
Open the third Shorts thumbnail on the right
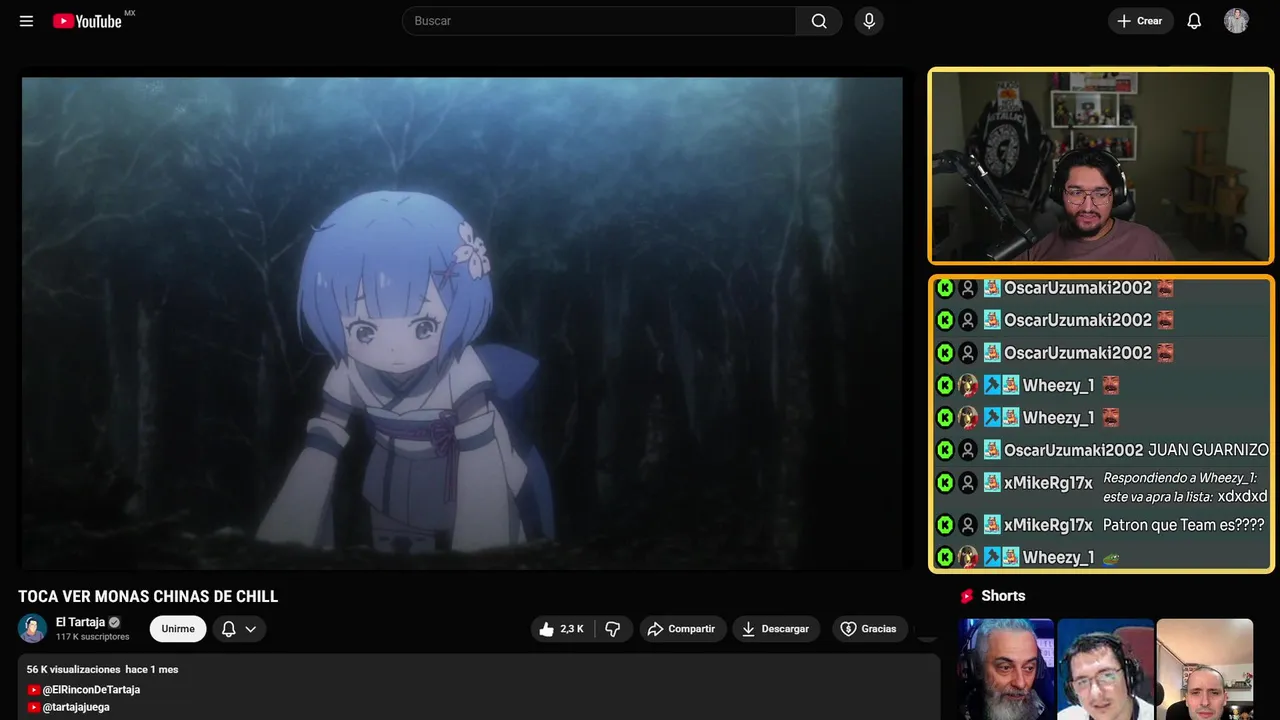coord(1204,669)
